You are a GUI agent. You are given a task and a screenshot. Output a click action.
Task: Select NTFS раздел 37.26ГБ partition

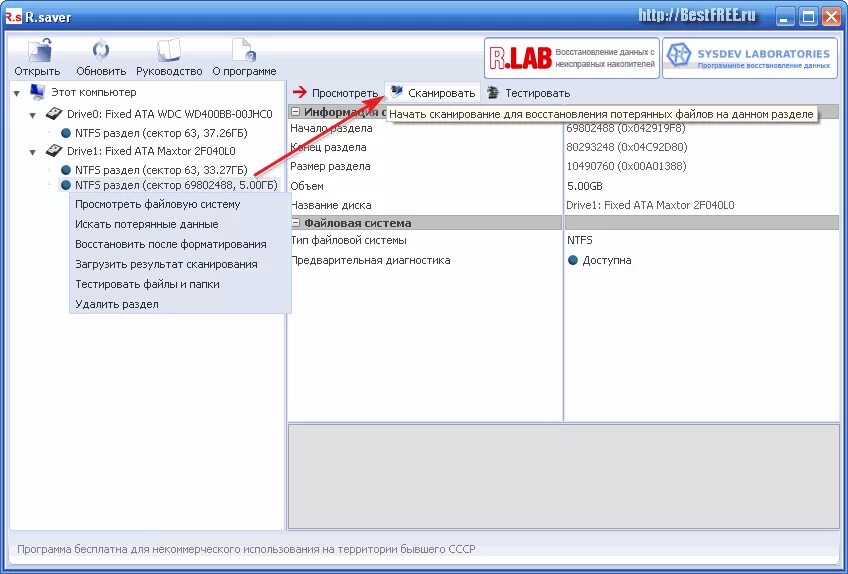[x=161, y=133]
